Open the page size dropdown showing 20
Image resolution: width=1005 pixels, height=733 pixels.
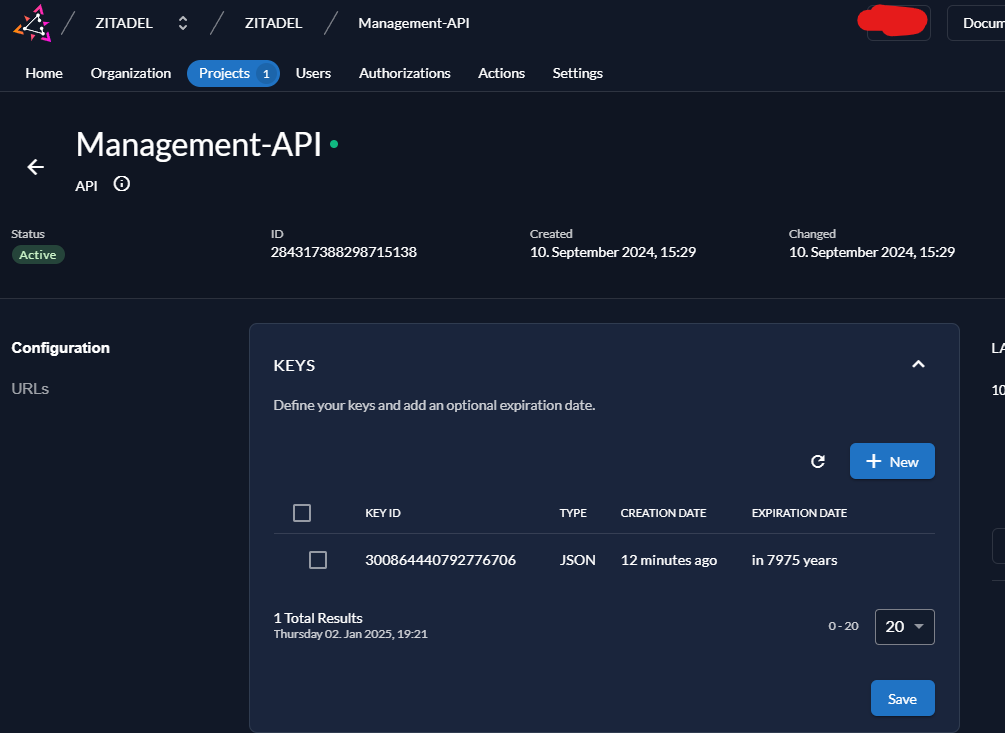[x=904, y=627]
